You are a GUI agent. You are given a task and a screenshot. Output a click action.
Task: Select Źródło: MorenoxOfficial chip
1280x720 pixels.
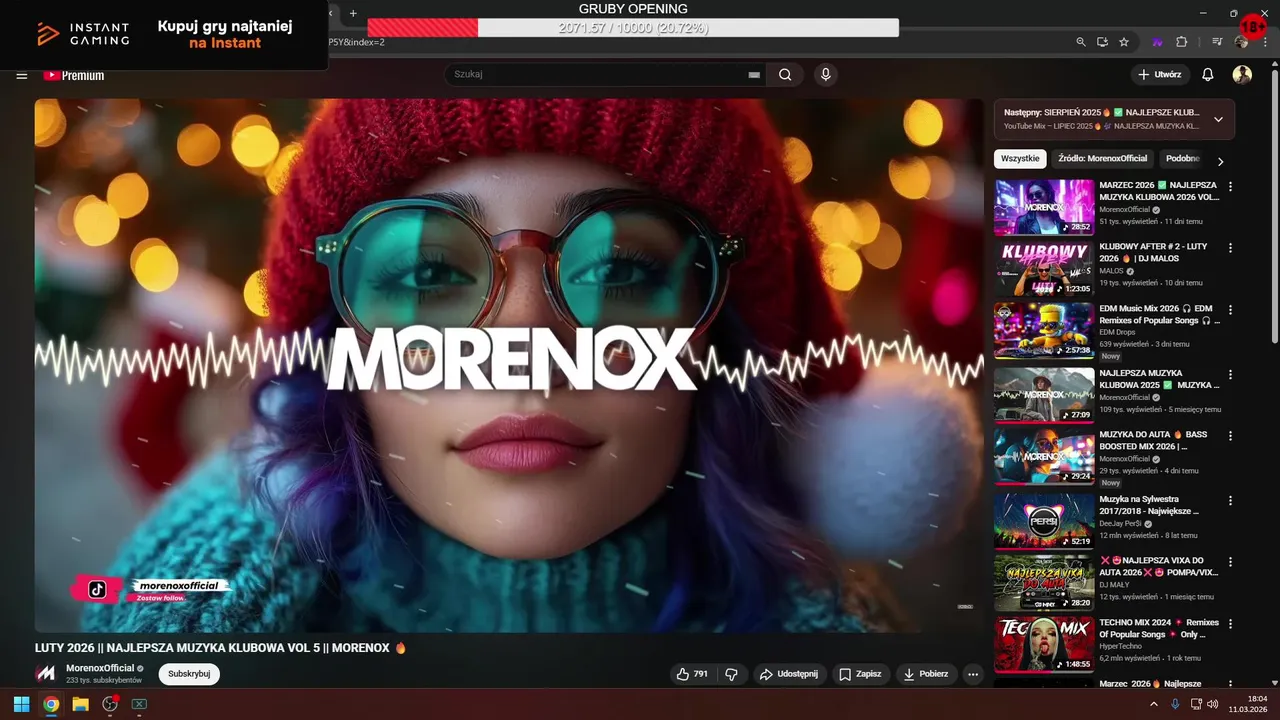click(1103, 158)
